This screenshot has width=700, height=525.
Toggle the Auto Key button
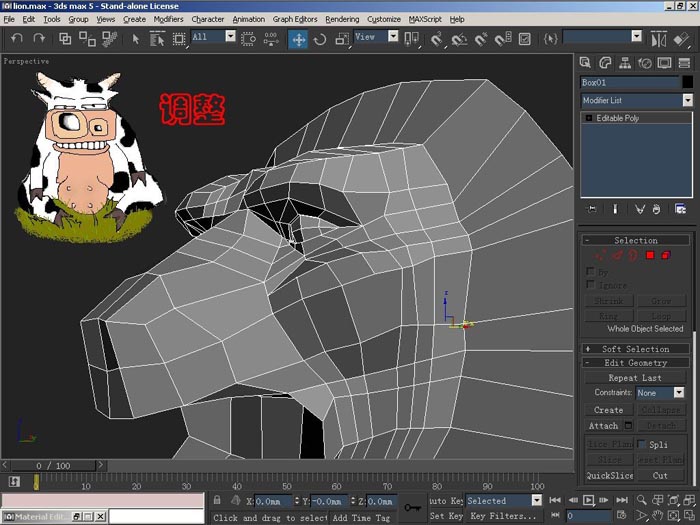pos(446,500)
